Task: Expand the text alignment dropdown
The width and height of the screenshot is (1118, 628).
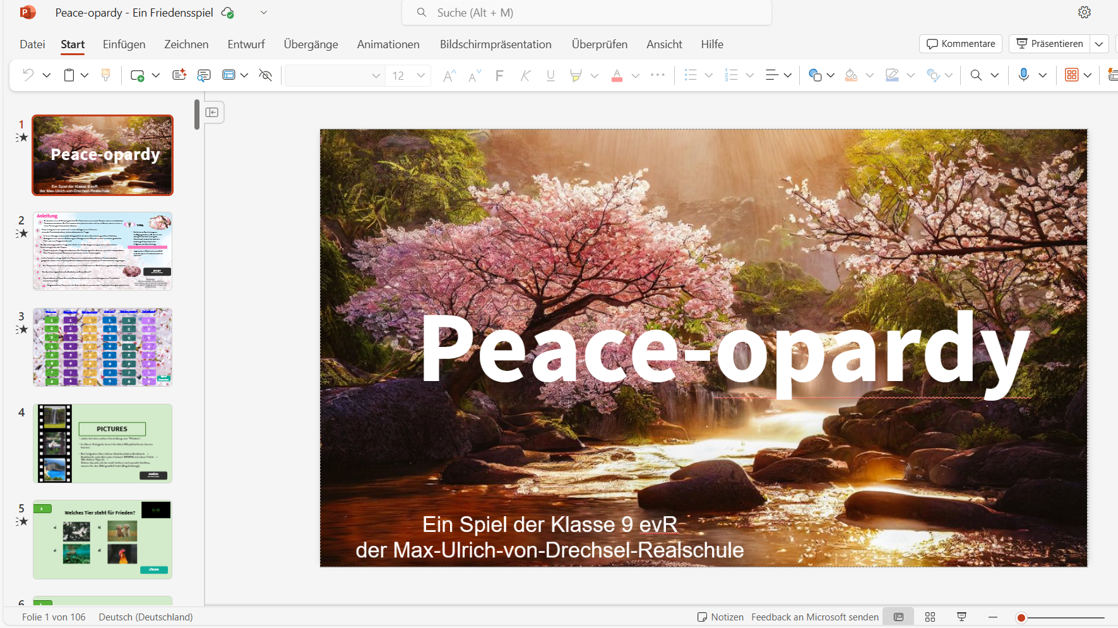Action: point(788,76)
